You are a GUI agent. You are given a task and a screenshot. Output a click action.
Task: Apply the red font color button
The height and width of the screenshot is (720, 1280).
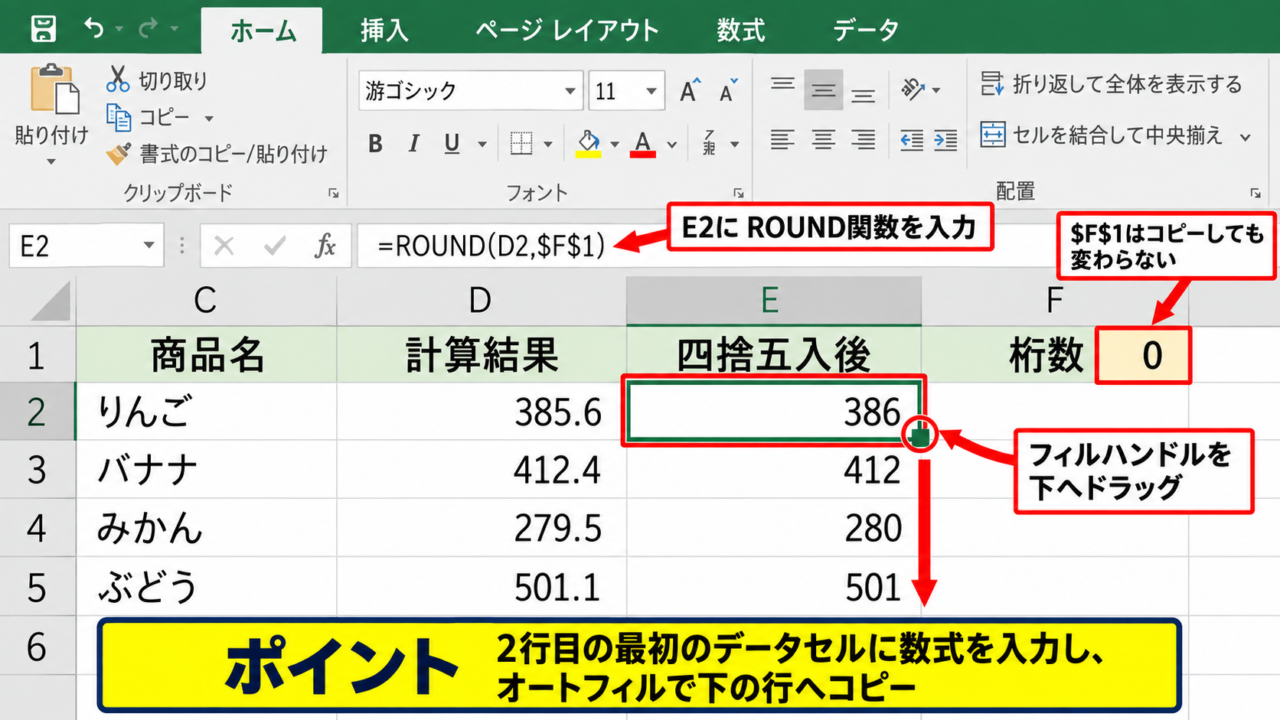(643, 144)
